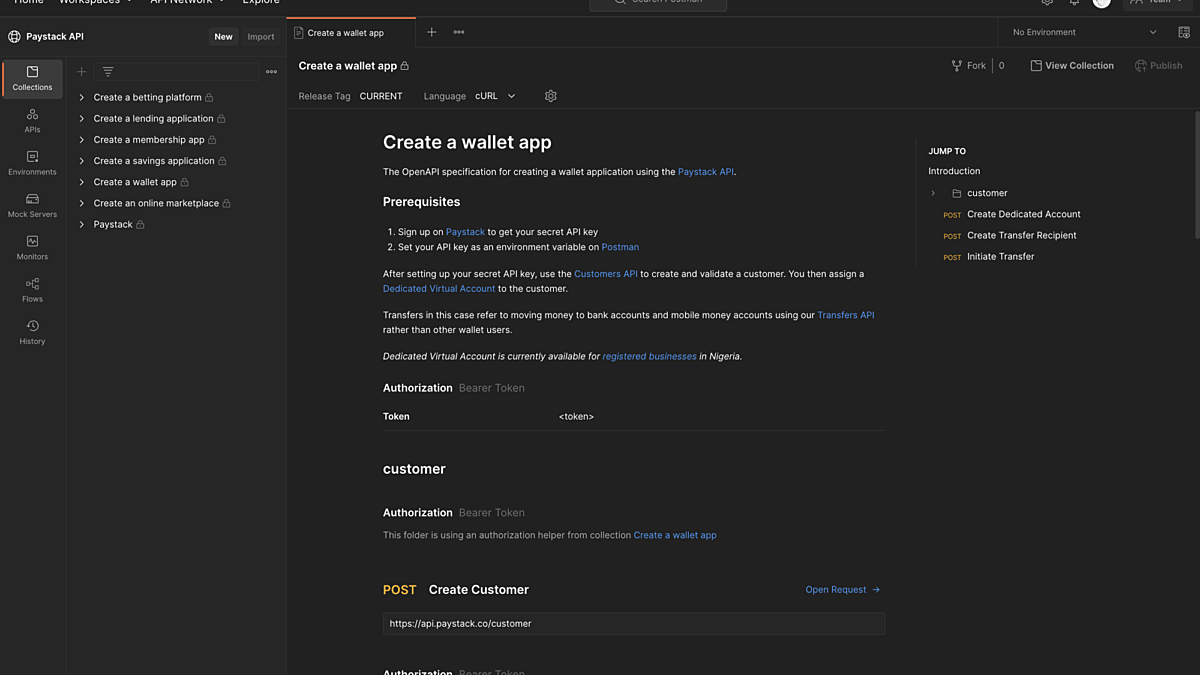Click the environment quick look icon
The width and height of the screenshot is (1200, 675).
pos(1184,32)
